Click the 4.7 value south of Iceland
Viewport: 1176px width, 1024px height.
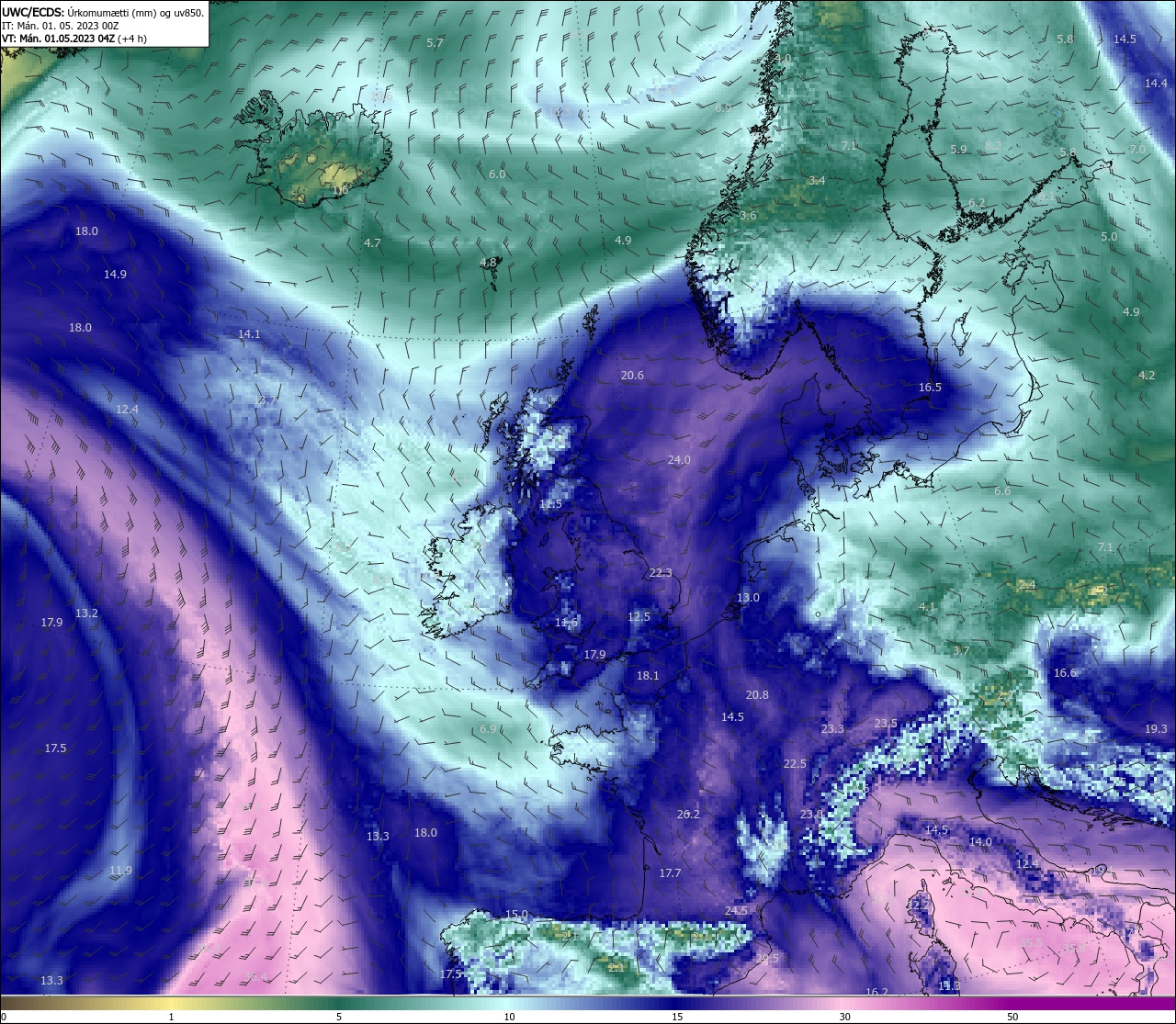point(372,243)
